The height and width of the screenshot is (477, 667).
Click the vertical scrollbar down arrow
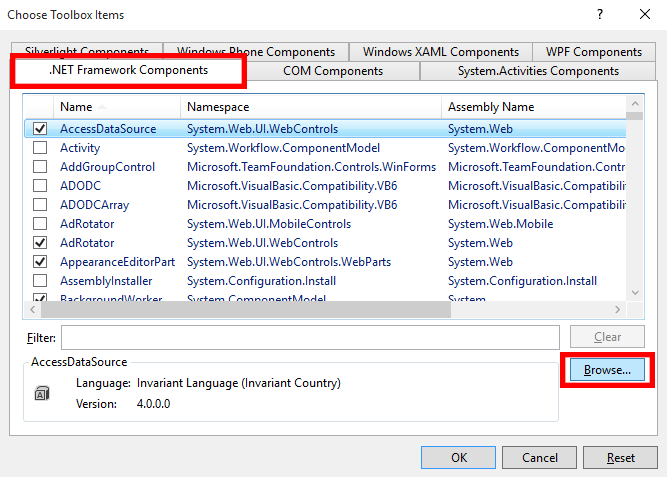pyautogui.click(x=635, y=293)
